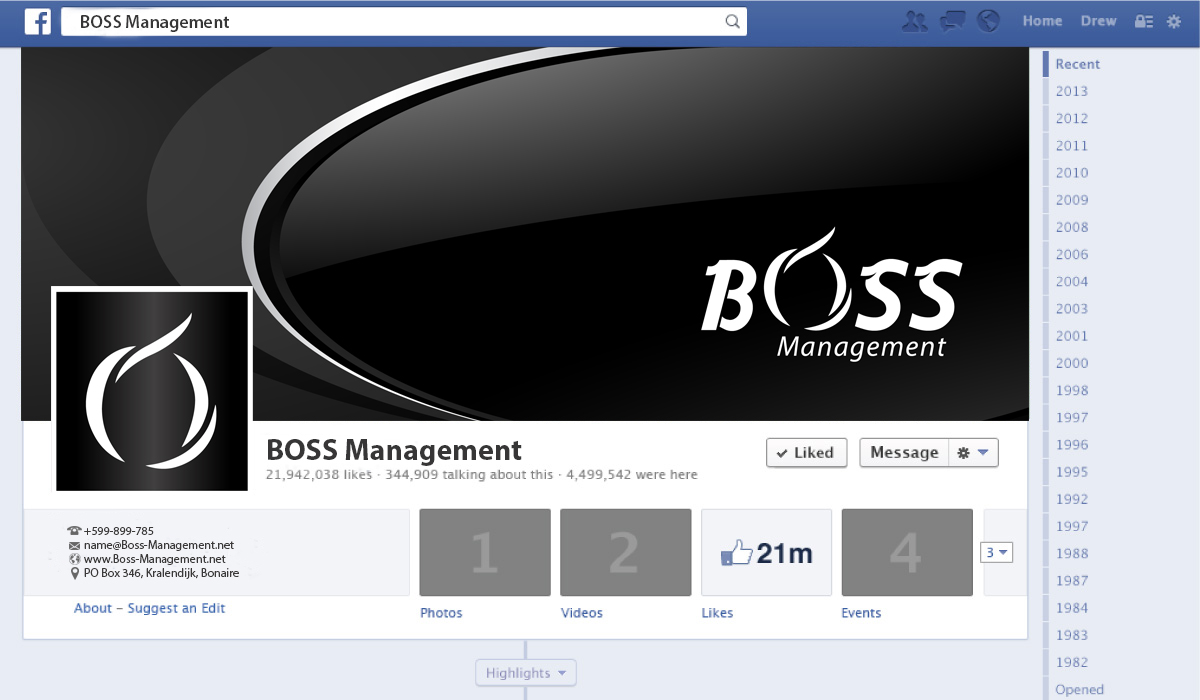Expand the Highlights dropdown
This screenshot has width=1200, height=700.
526,673
